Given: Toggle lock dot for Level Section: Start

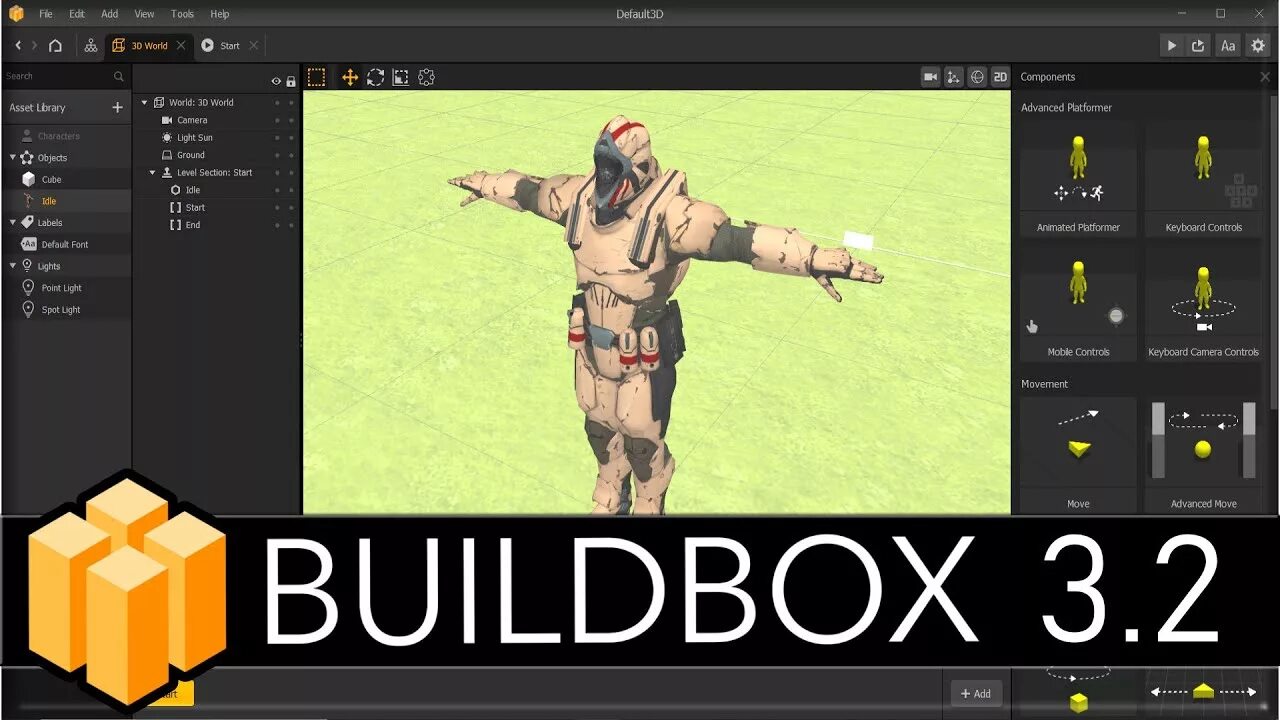Looking at the screenshot, I should pos(292,172).
